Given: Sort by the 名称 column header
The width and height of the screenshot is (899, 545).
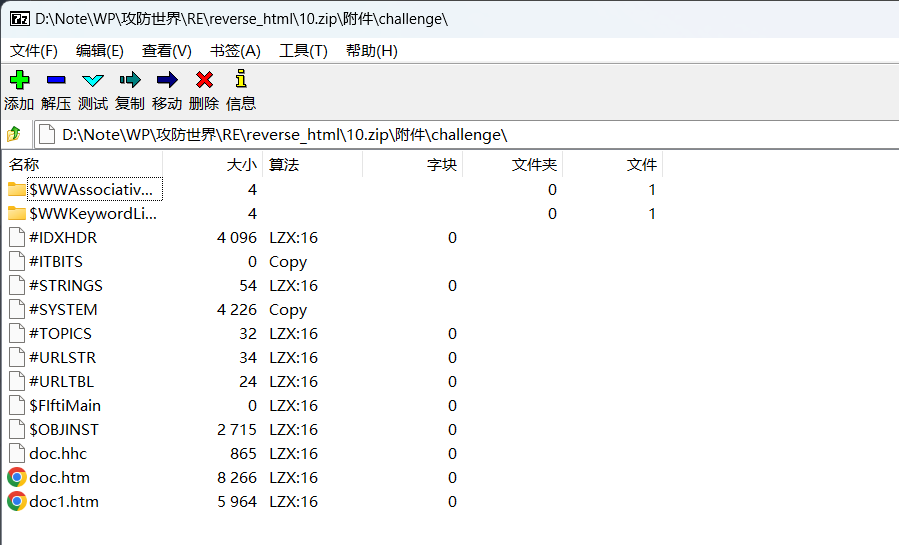Looking at the screenshot, I should point(84,165).
